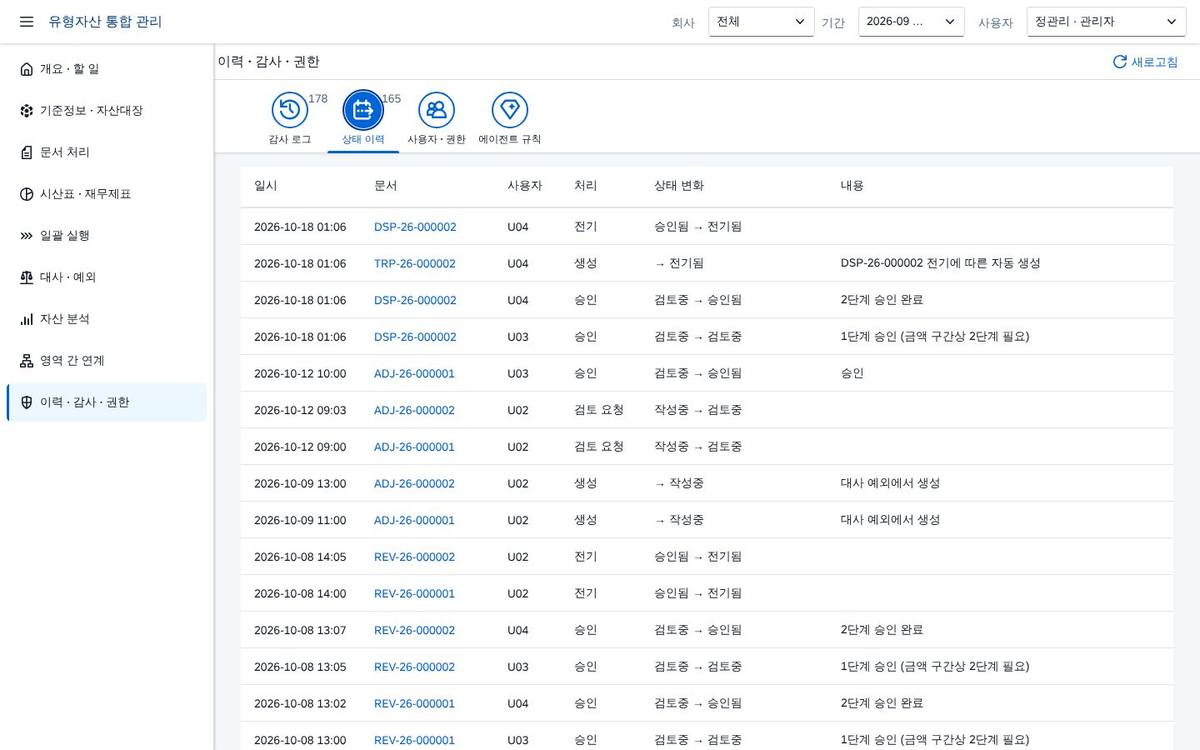
Task: Click the 내용 column header
Action: pos(852,186)
